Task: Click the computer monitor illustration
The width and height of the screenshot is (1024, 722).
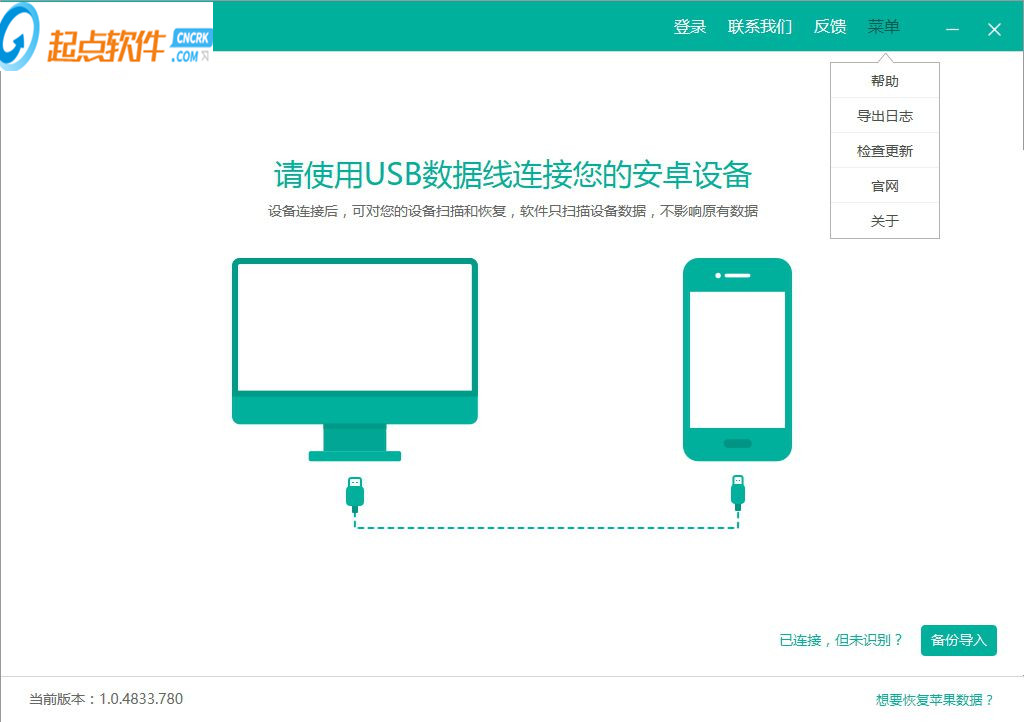Action: click(x=355, y=360)
